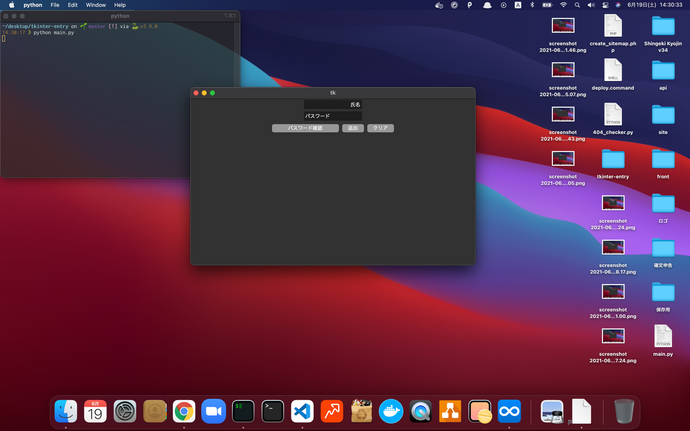
Task: Click the クリア clear button
Action: coord(380,128)
